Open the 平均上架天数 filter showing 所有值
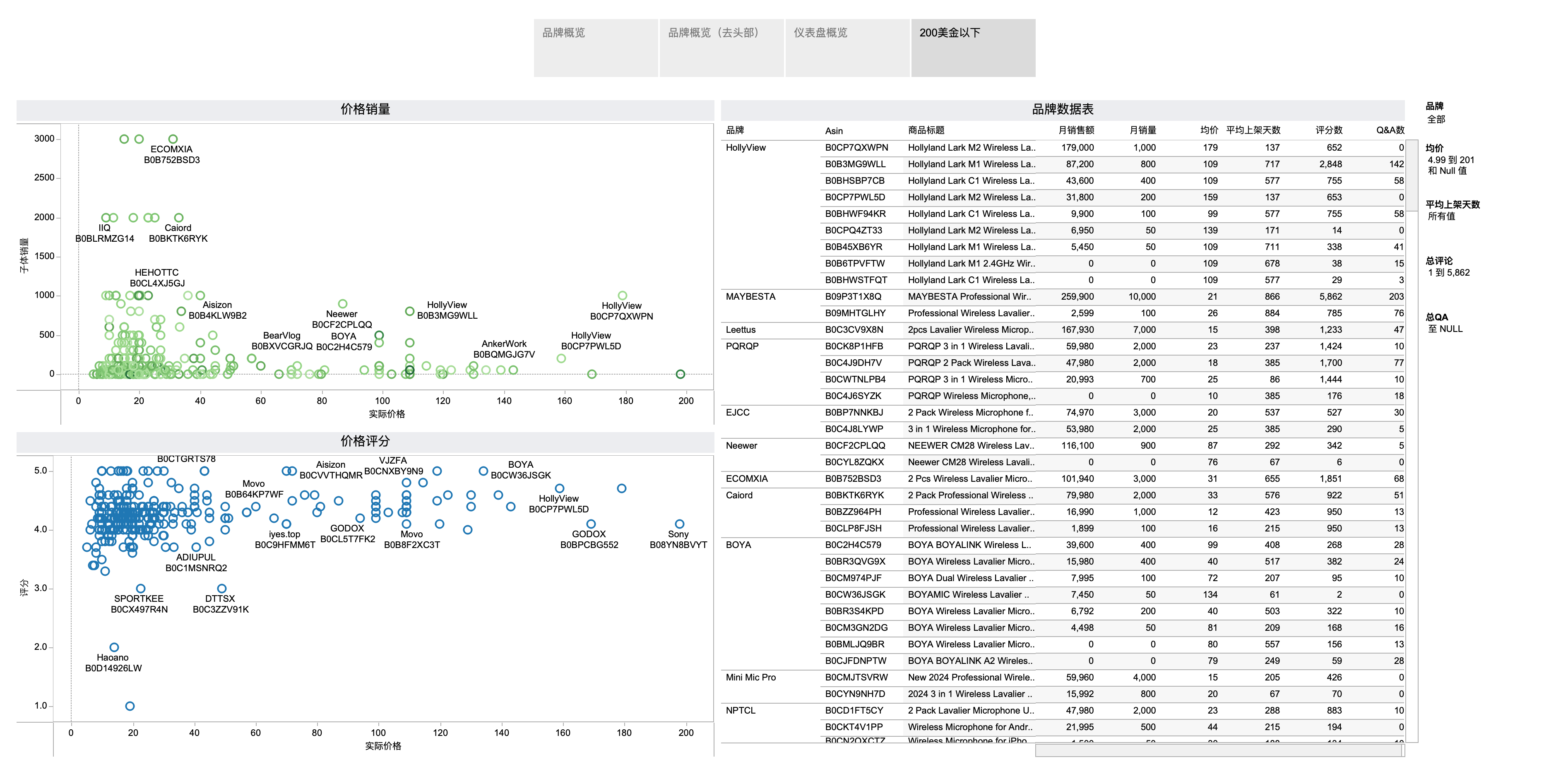Viewport: 1568px width, 774px height. pyautogui.click(x=1441, y=216)
